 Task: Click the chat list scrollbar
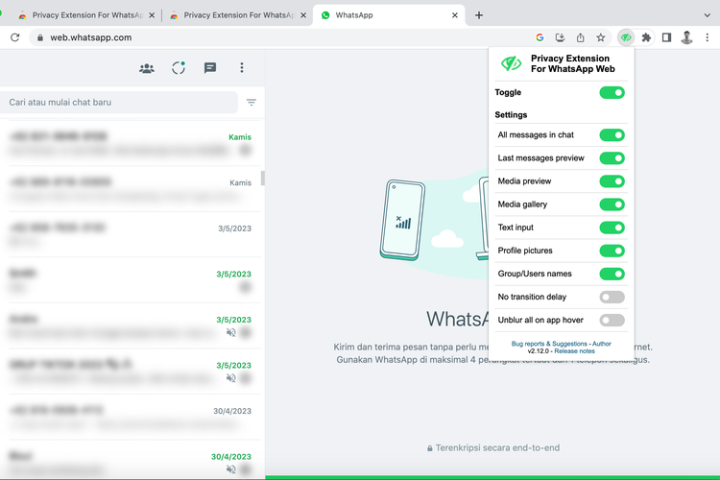pyautogui.click(x=262, y=178)
